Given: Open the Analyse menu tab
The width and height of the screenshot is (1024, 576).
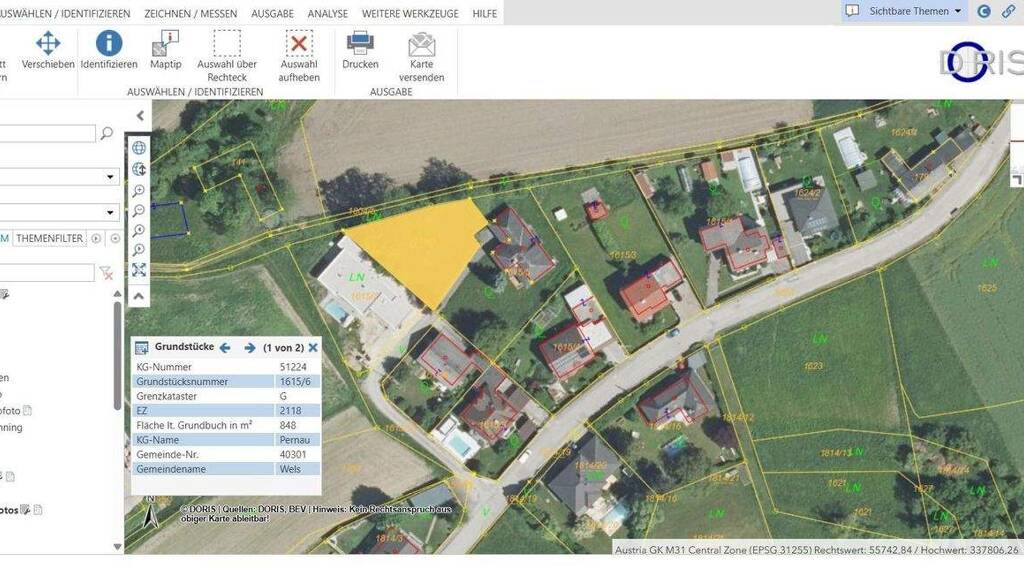Looking at the screenshot, I should pos(328,14).
